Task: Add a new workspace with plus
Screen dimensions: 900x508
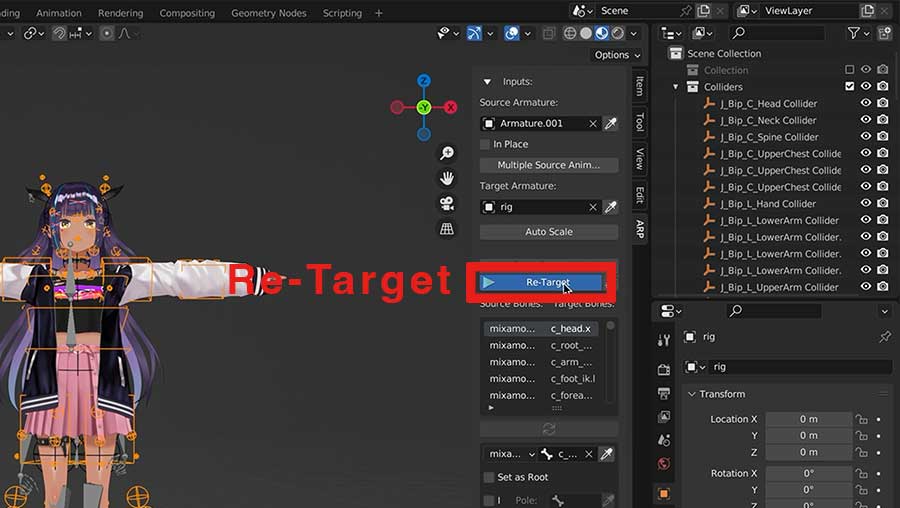Action: click(378, 13)
